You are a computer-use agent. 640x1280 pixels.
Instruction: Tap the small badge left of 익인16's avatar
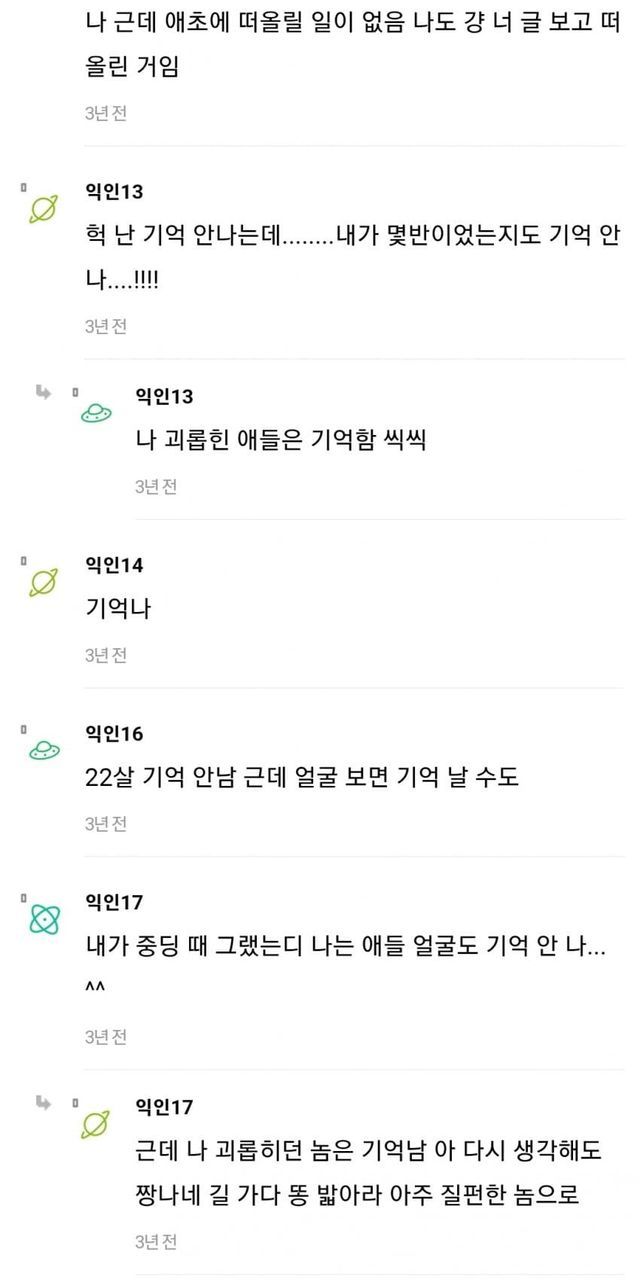point(22,729)
